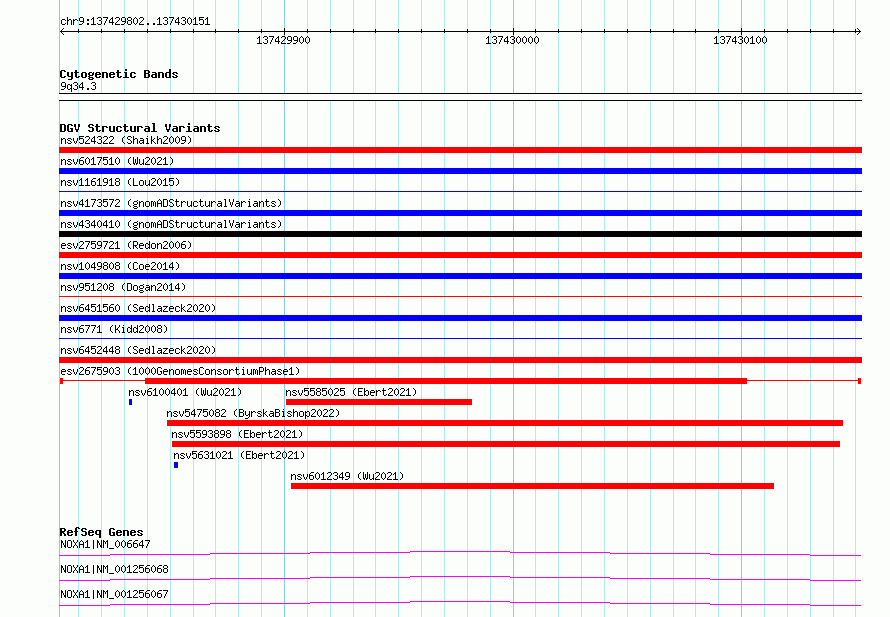Click the red bar under nsv5475082
Viewport: 890px width, 617px height.
click(505, 423)
